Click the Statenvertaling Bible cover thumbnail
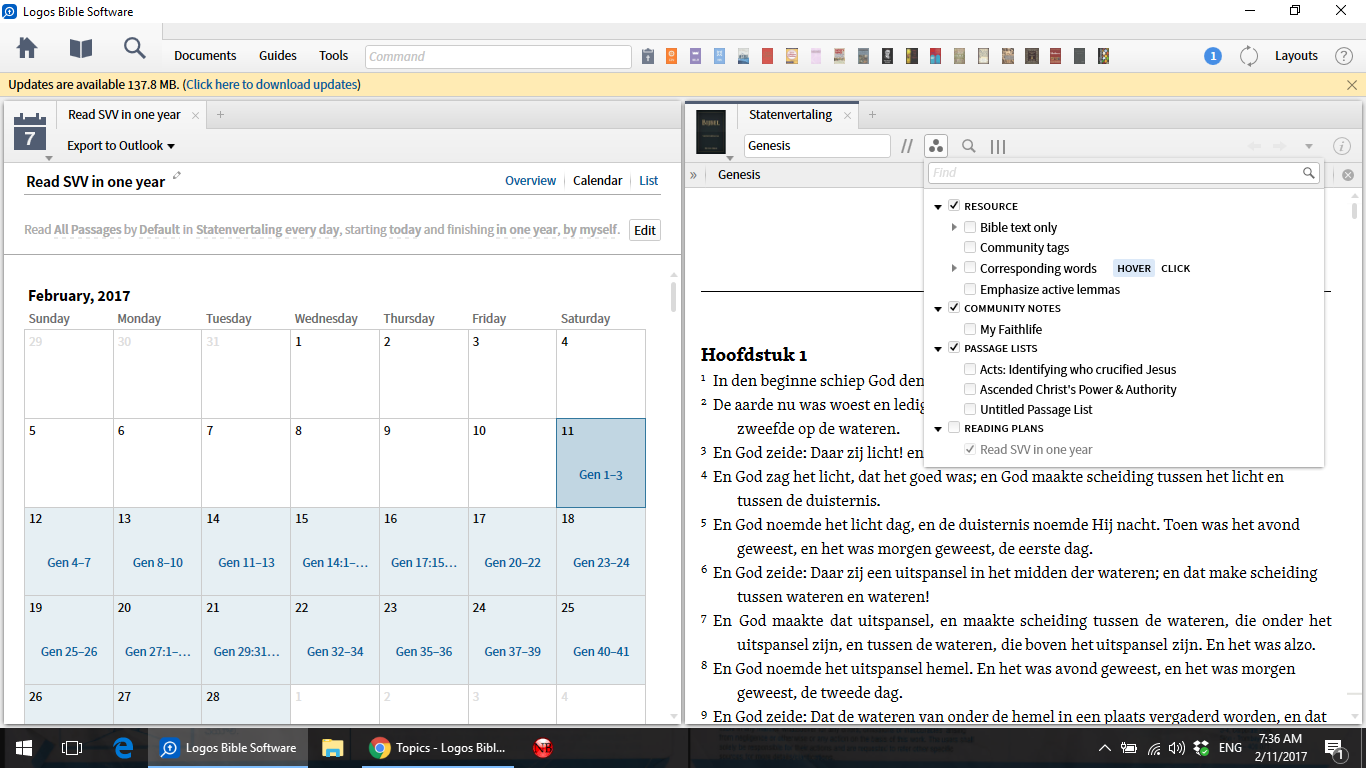1366x768 pixels. point(711,132)
